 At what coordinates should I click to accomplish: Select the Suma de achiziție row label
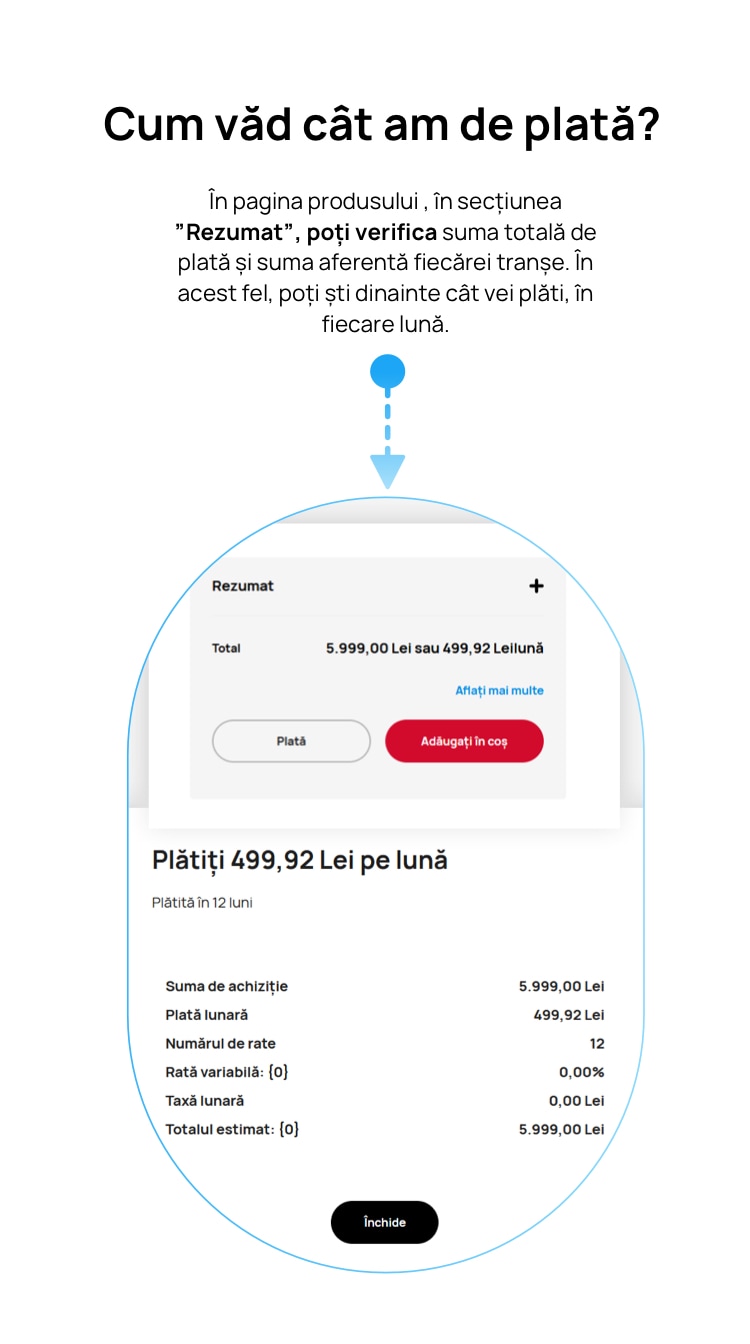(226, 986)
